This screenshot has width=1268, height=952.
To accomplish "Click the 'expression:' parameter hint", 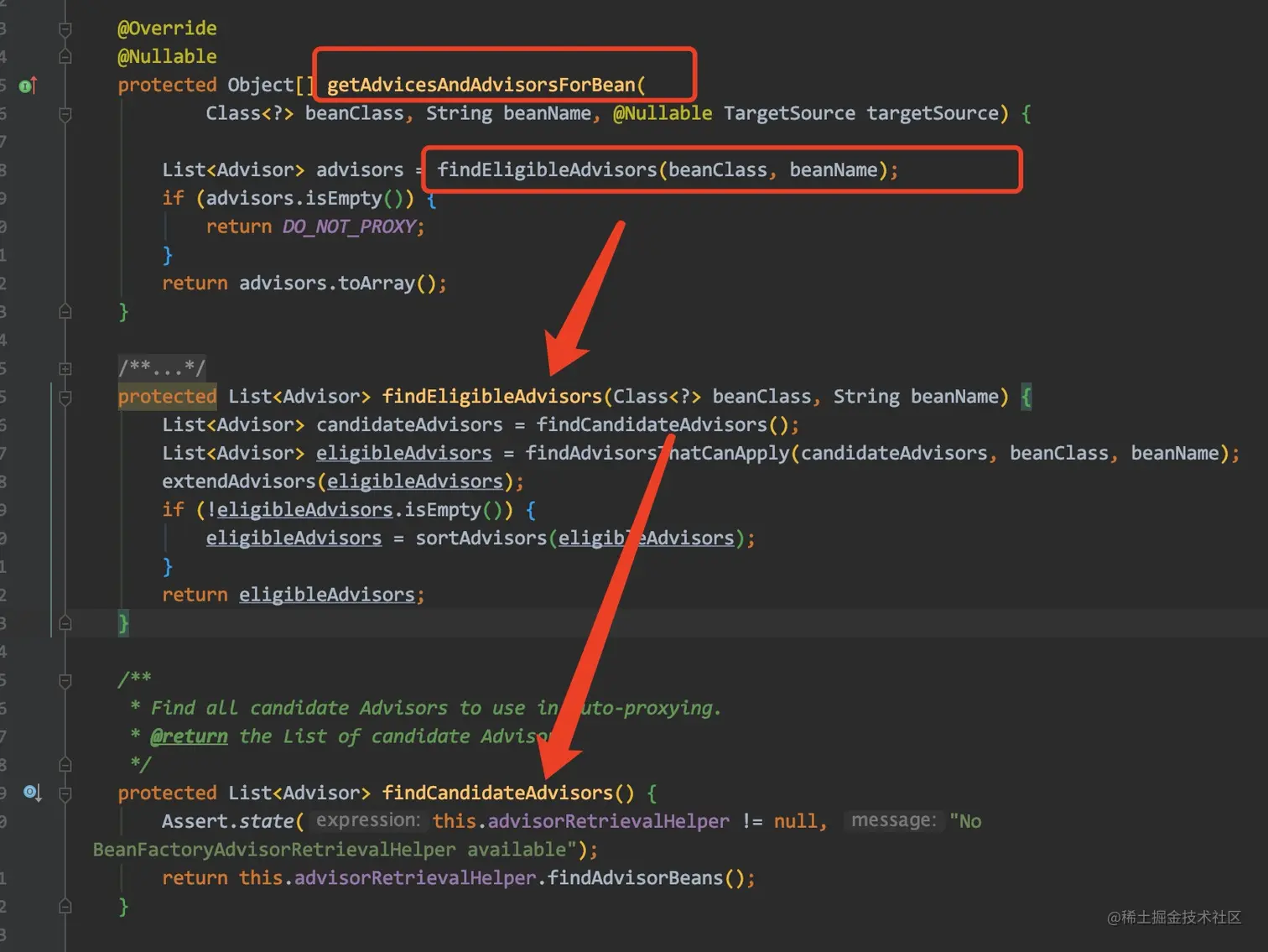I will 368,820.
